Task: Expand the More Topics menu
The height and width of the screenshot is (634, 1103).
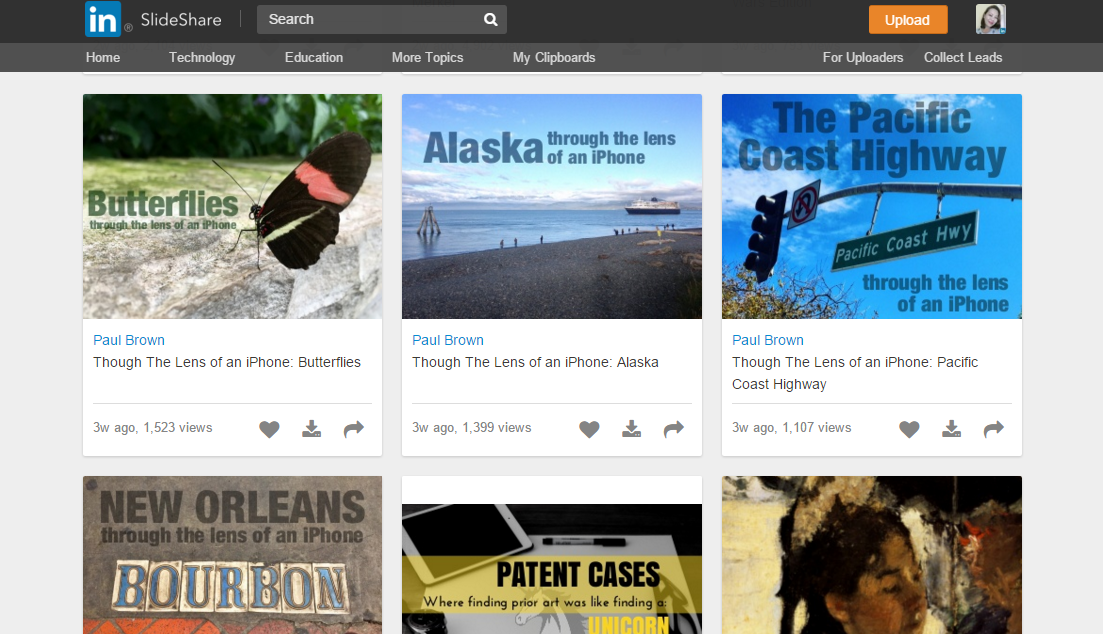Action: pyautogui.click(x=428, y=58)
